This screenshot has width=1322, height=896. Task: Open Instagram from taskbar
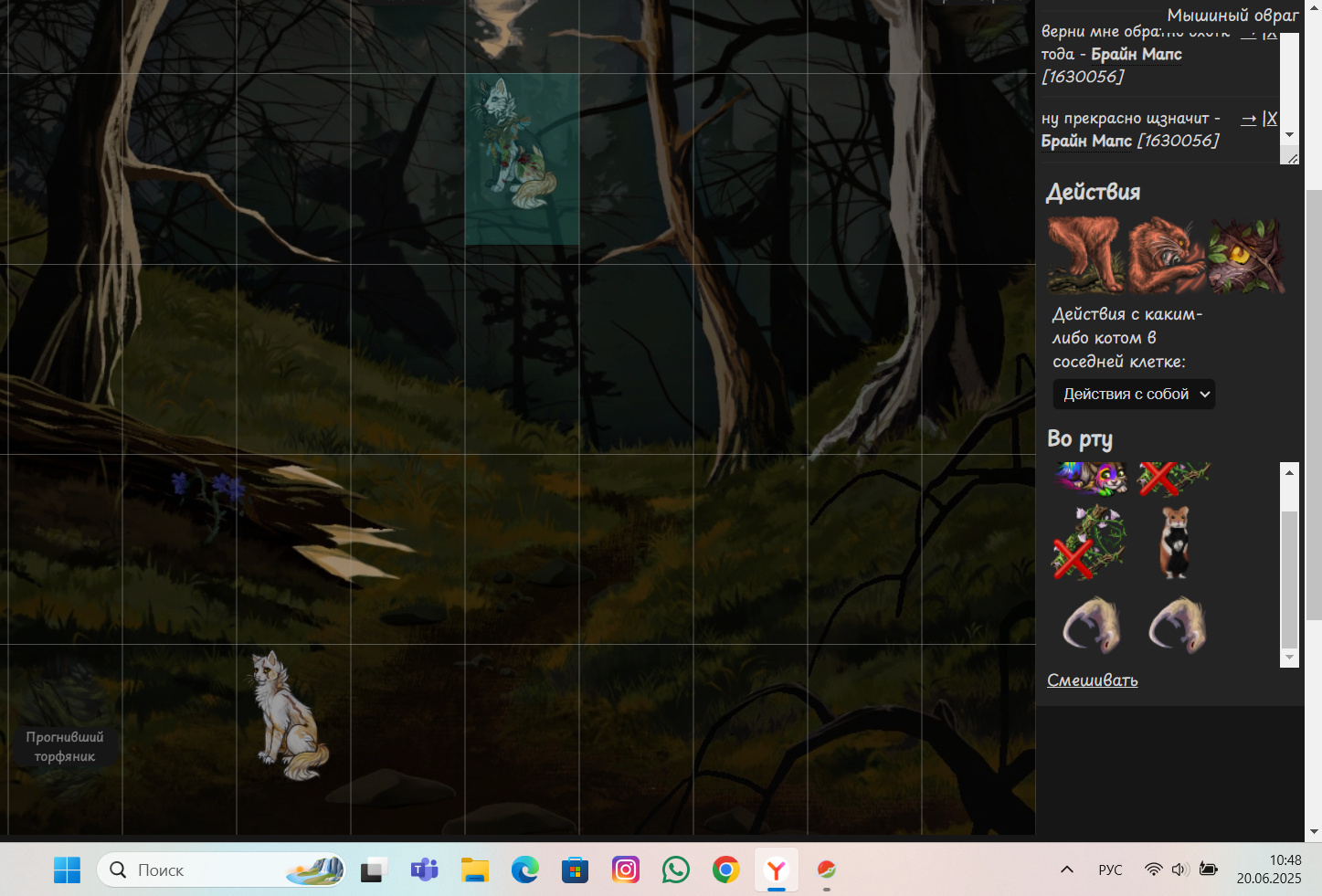626,870
